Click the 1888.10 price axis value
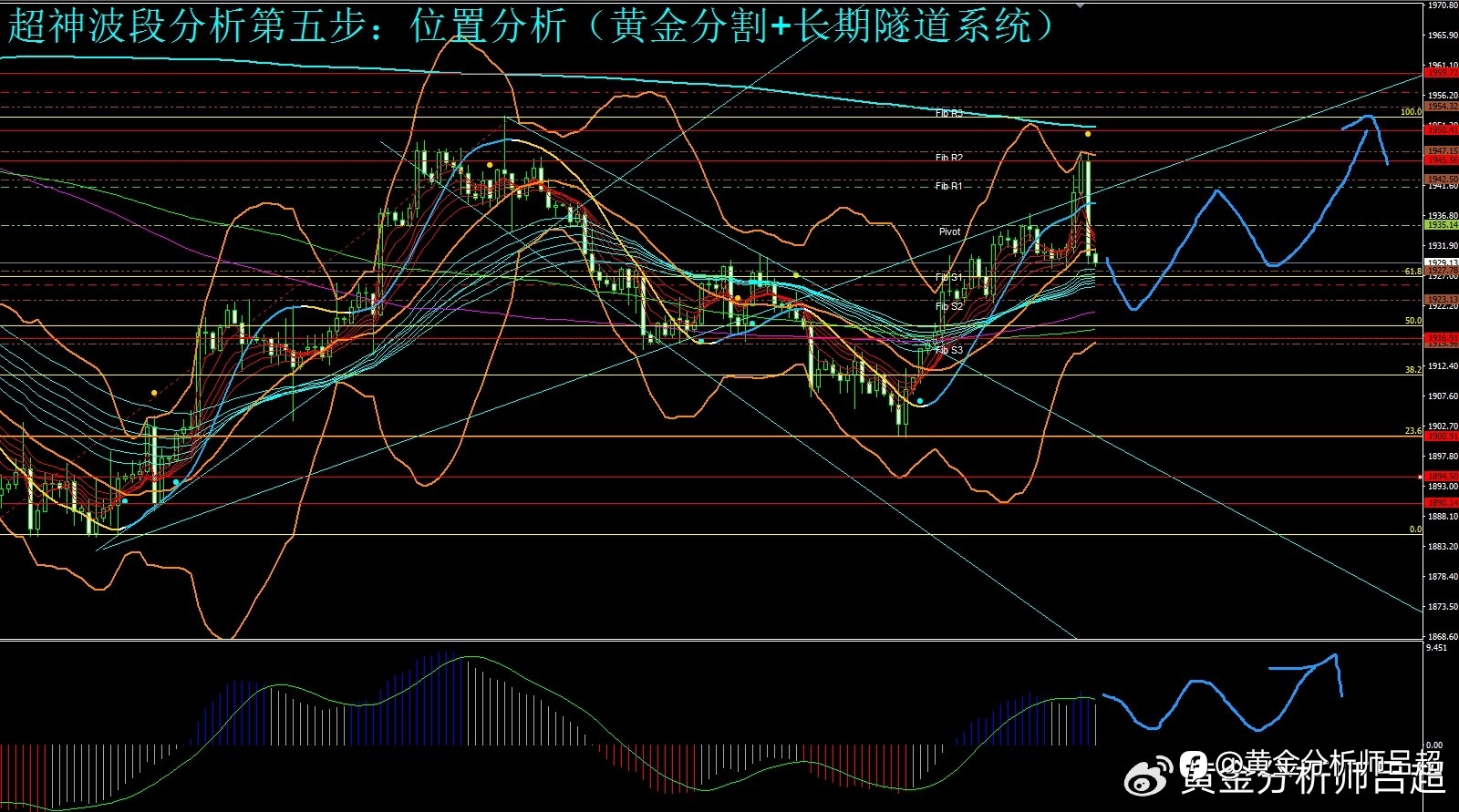This screenshot has height=812, width=1459. point(1443,516)
